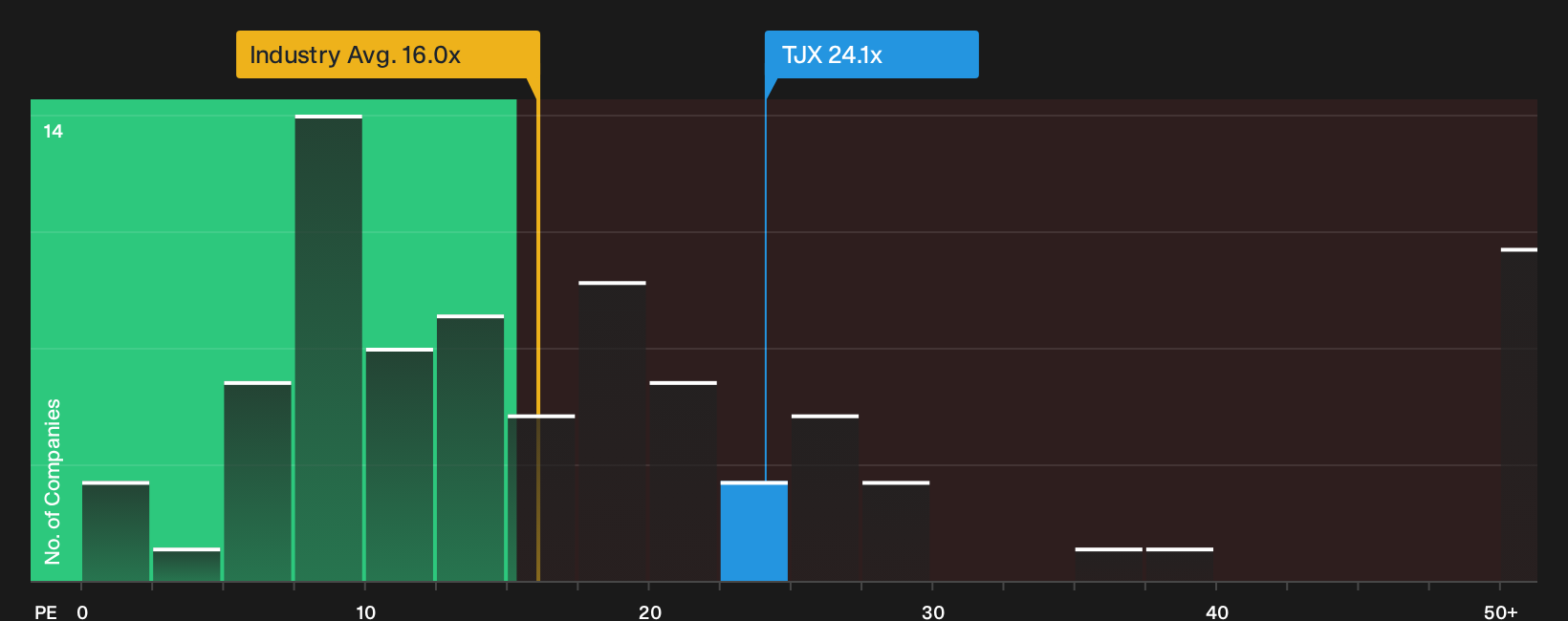Click the first bar starting at PE 0
This screenshot has width=1568, height=621.
tap(116, 531)
